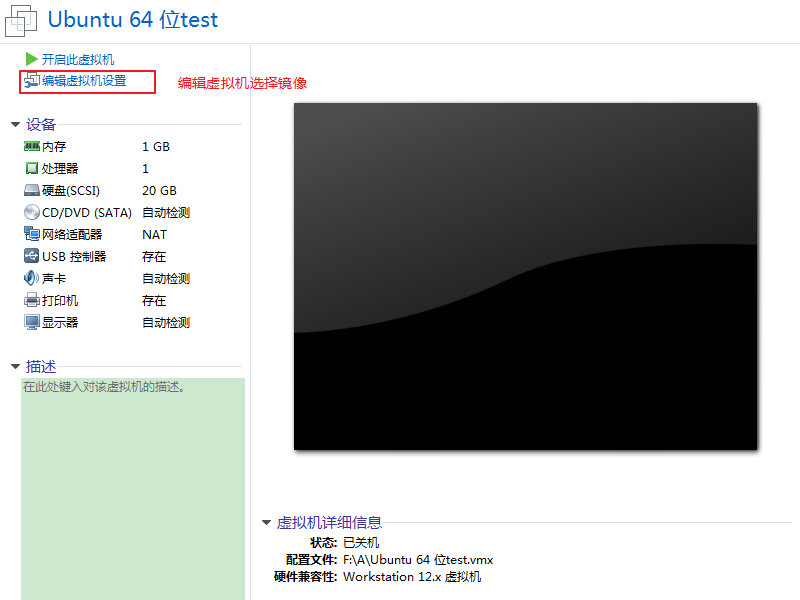Click the green play icon to power on VM

[x=31, y=60]
